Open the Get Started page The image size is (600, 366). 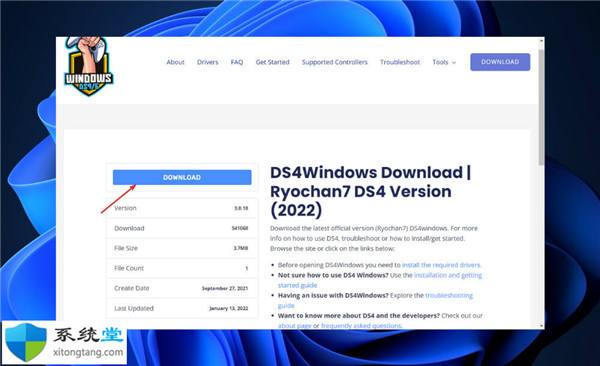(272, 62)
